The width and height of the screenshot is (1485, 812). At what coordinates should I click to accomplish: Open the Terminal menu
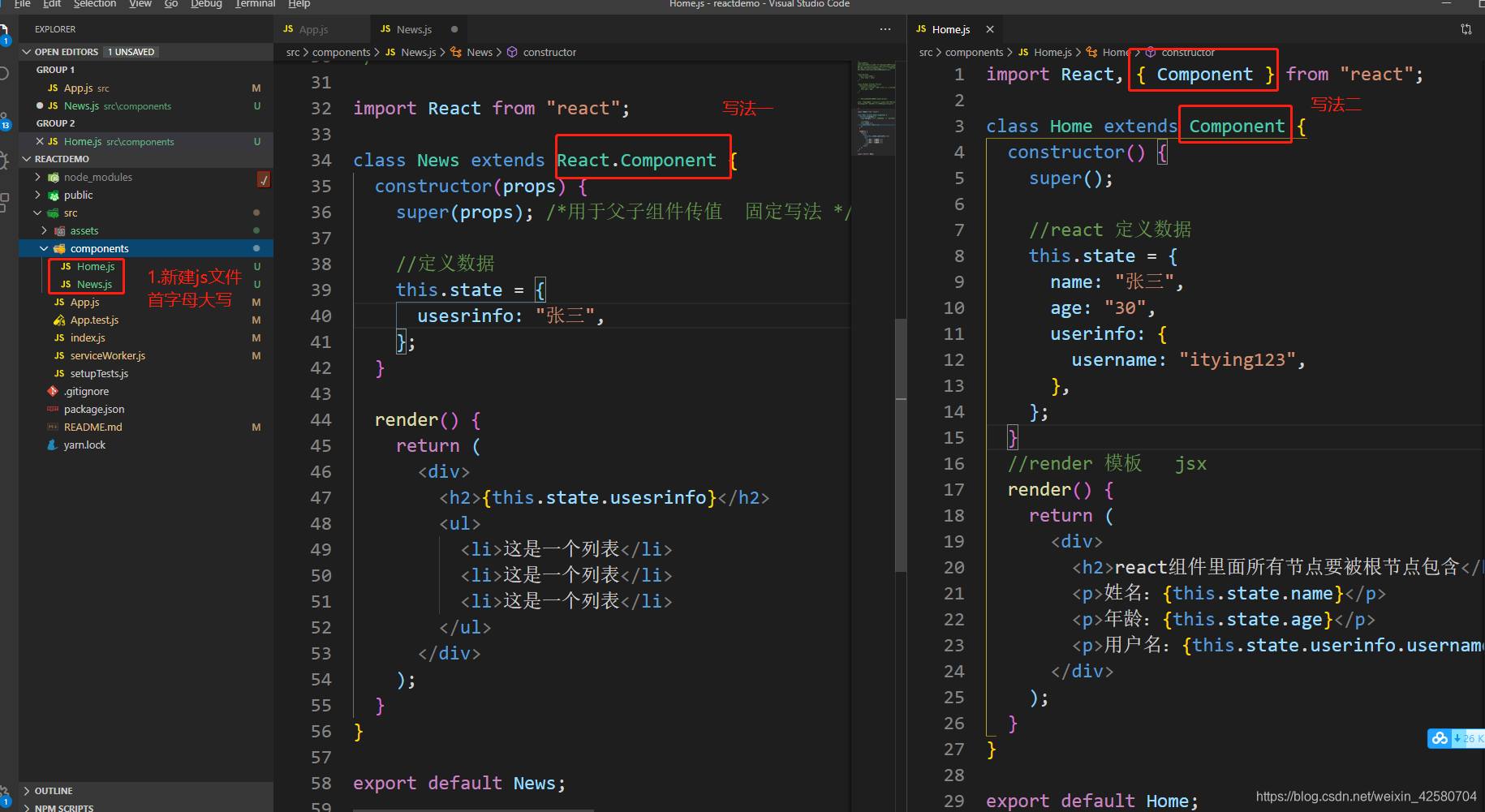(x=255, y=4)
